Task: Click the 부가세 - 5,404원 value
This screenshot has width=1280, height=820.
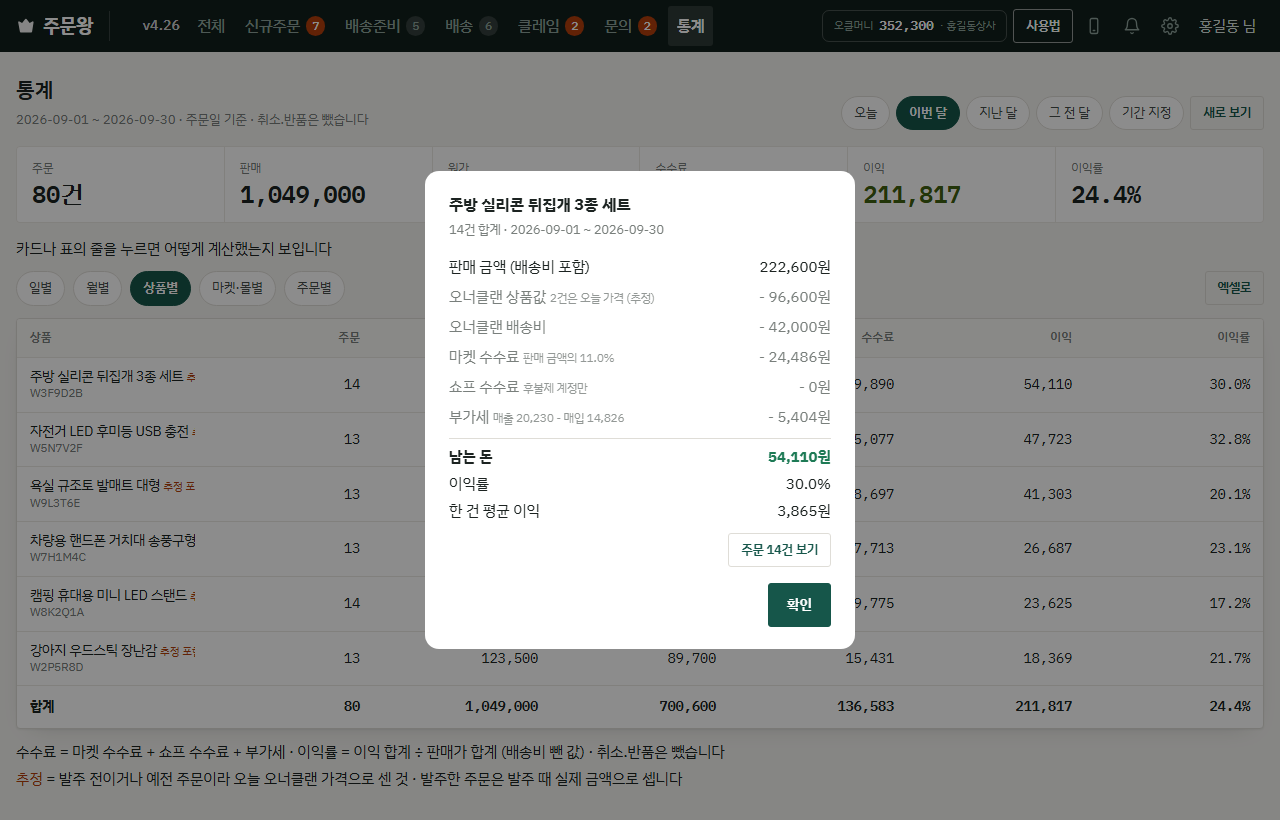Action: click(x=799, y=417)
